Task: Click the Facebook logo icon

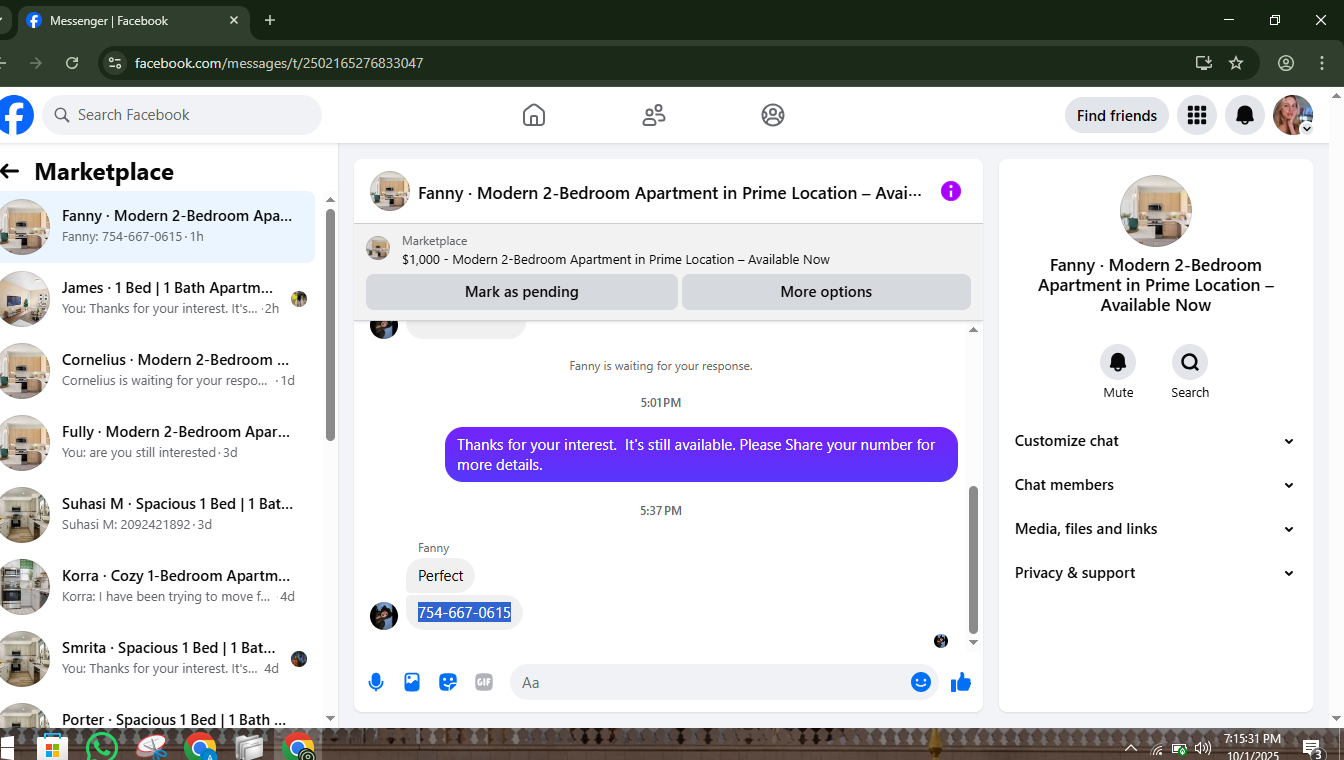Action: 16,115
